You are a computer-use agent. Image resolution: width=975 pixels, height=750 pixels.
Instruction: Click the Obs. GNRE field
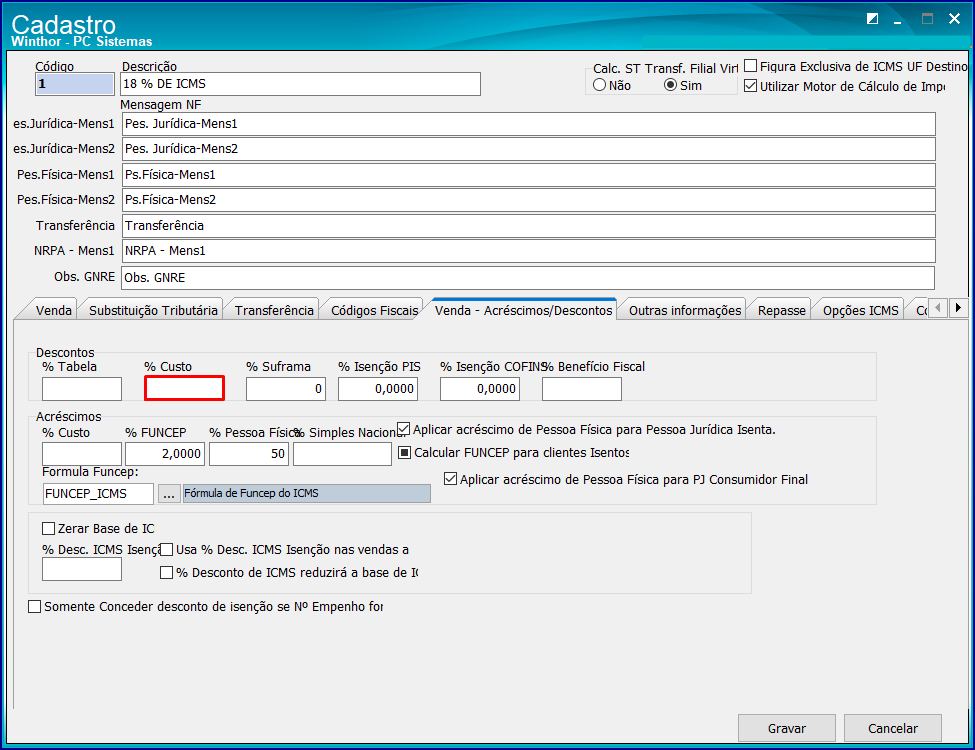(529, 277)
